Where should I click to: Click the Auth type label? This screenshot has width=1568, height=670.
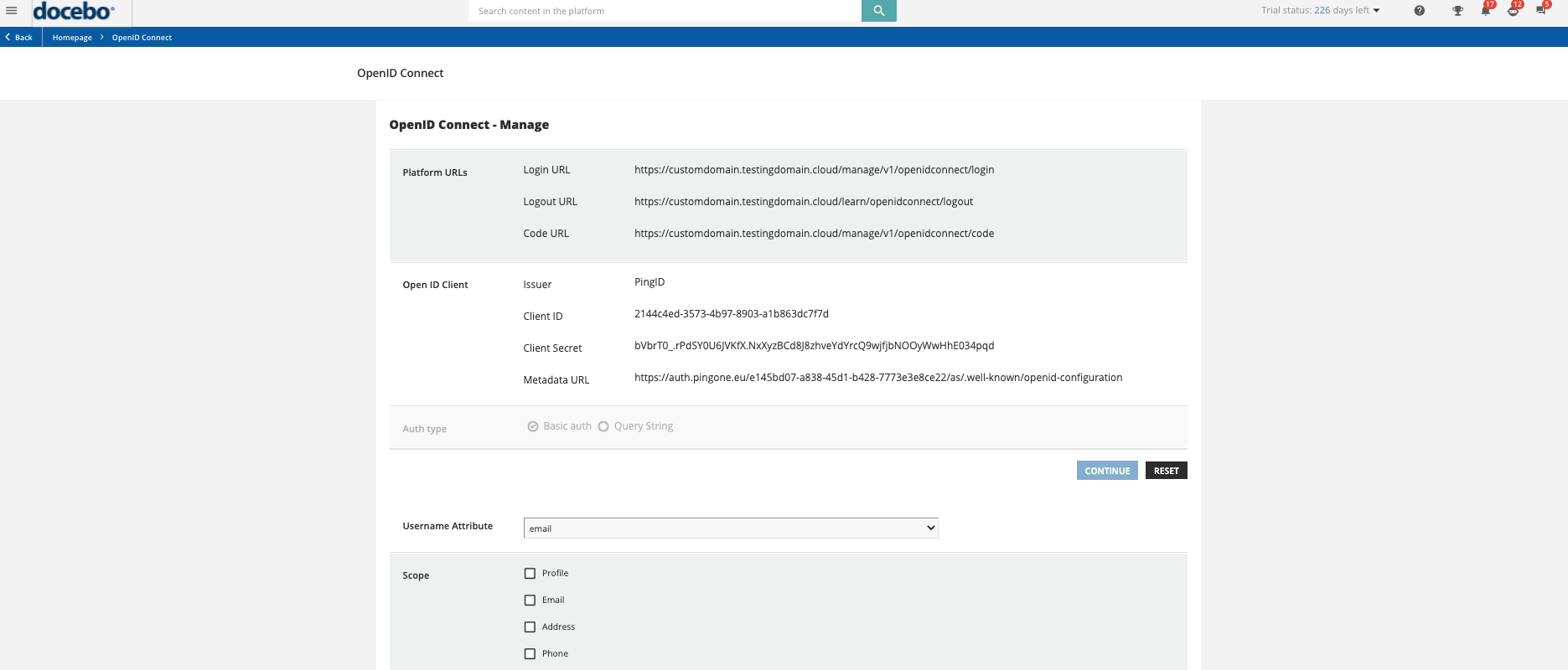(x=424, y=429)
